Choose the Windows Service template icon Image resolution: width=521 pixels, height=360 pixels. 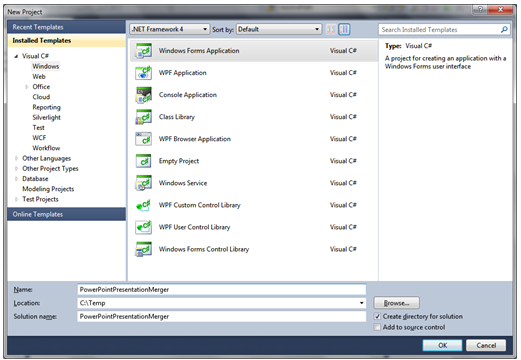144,183
